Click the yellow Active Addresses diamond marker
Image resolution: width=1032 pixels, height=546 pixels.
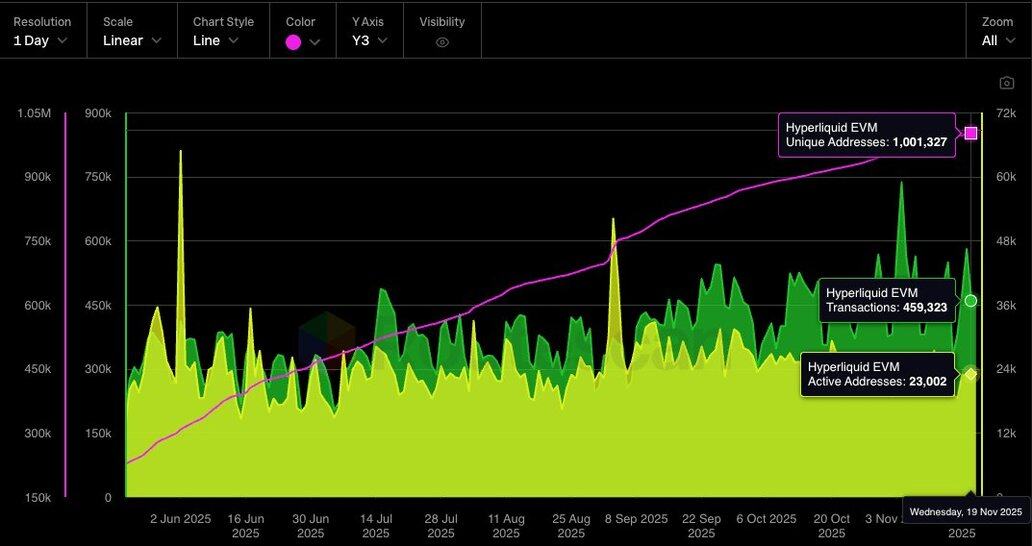pos(970,374)
